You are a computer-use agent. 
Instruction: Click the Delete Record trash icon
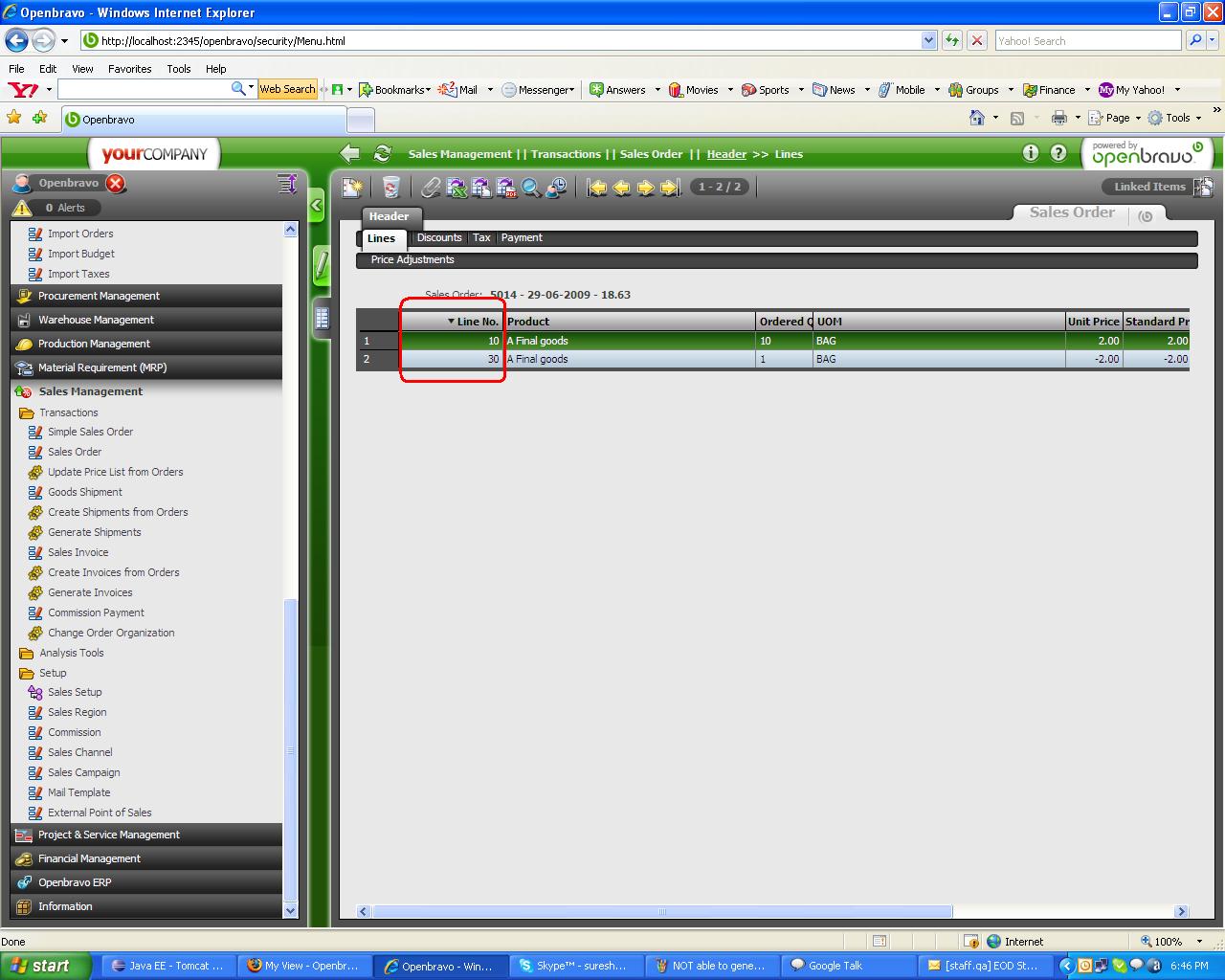pyautogui.click(x=390, y=188)
